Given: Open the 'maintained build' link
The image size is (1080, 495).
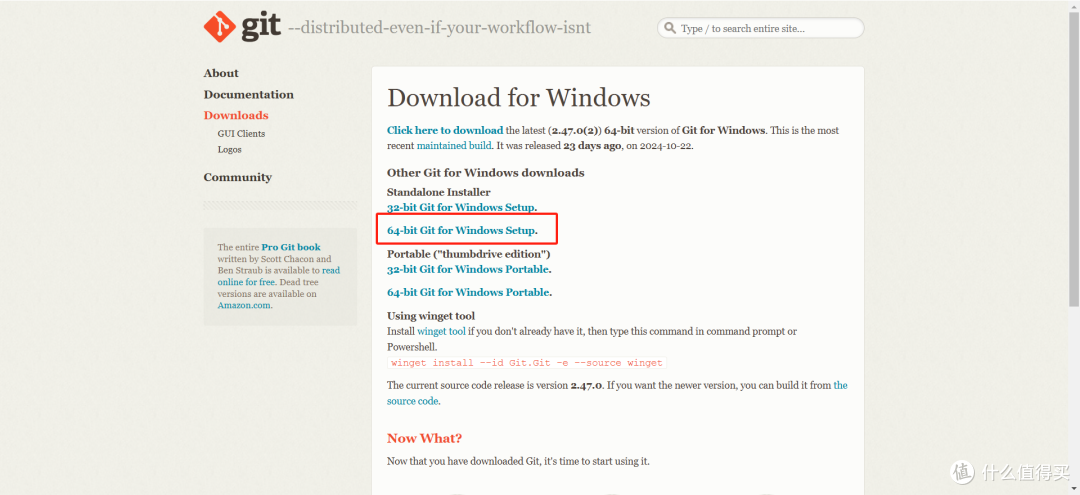Looking at the screenshot, I should pos(454,146).
